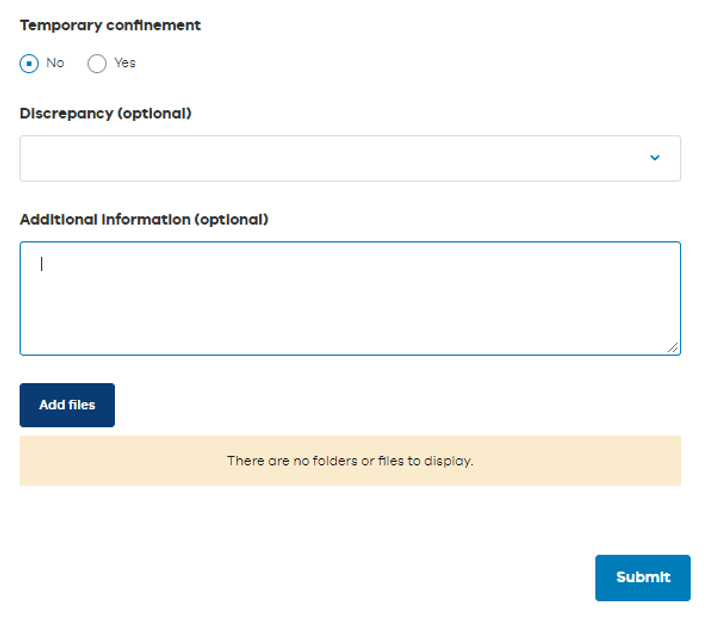Screen dimensions: 720x620
Task: Click the empty Discrepancy field text area
Action: point(300,158)
